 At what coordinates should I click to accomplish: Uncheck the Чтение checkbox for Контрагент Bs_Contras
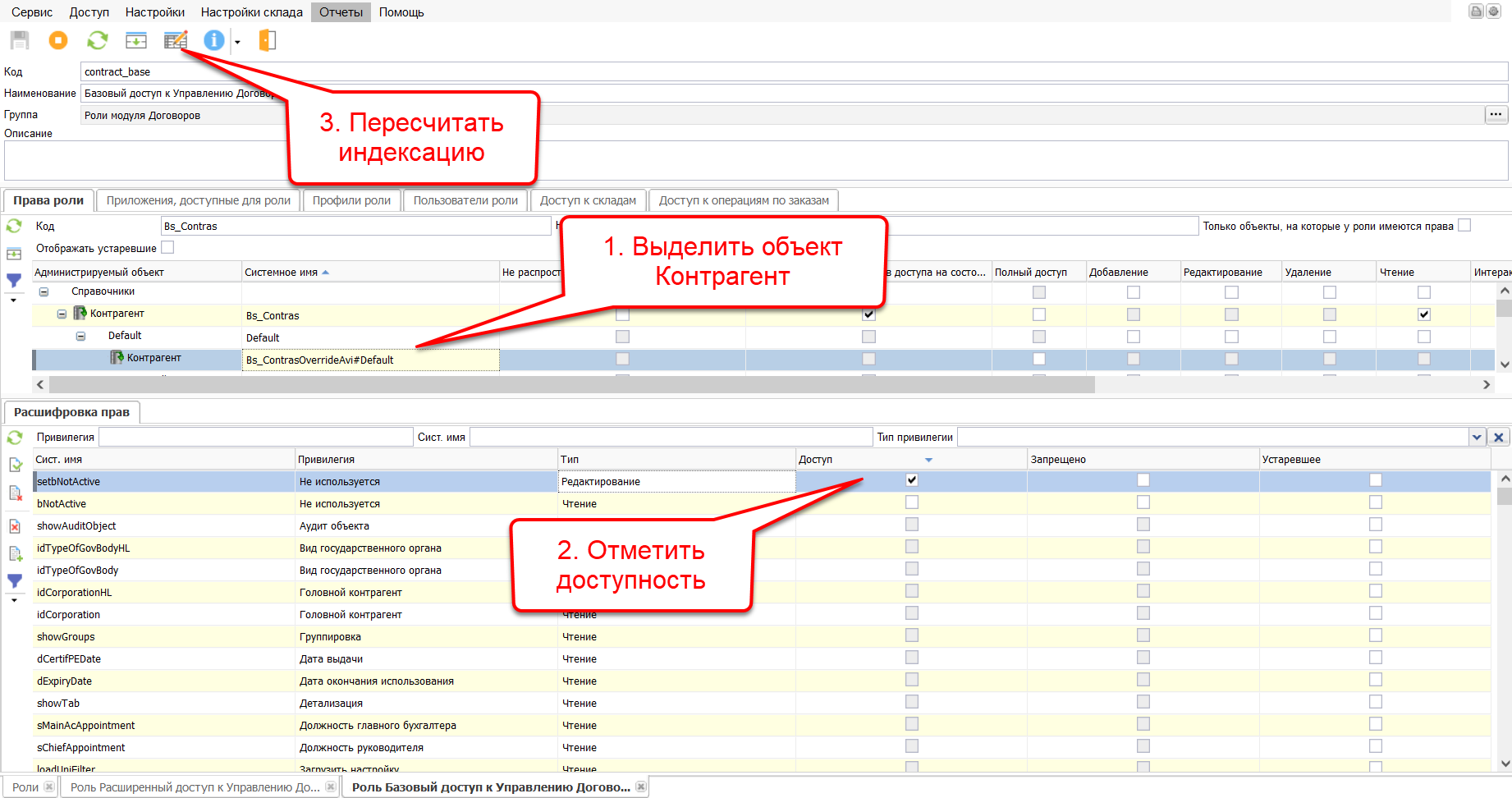[1423, 314]
